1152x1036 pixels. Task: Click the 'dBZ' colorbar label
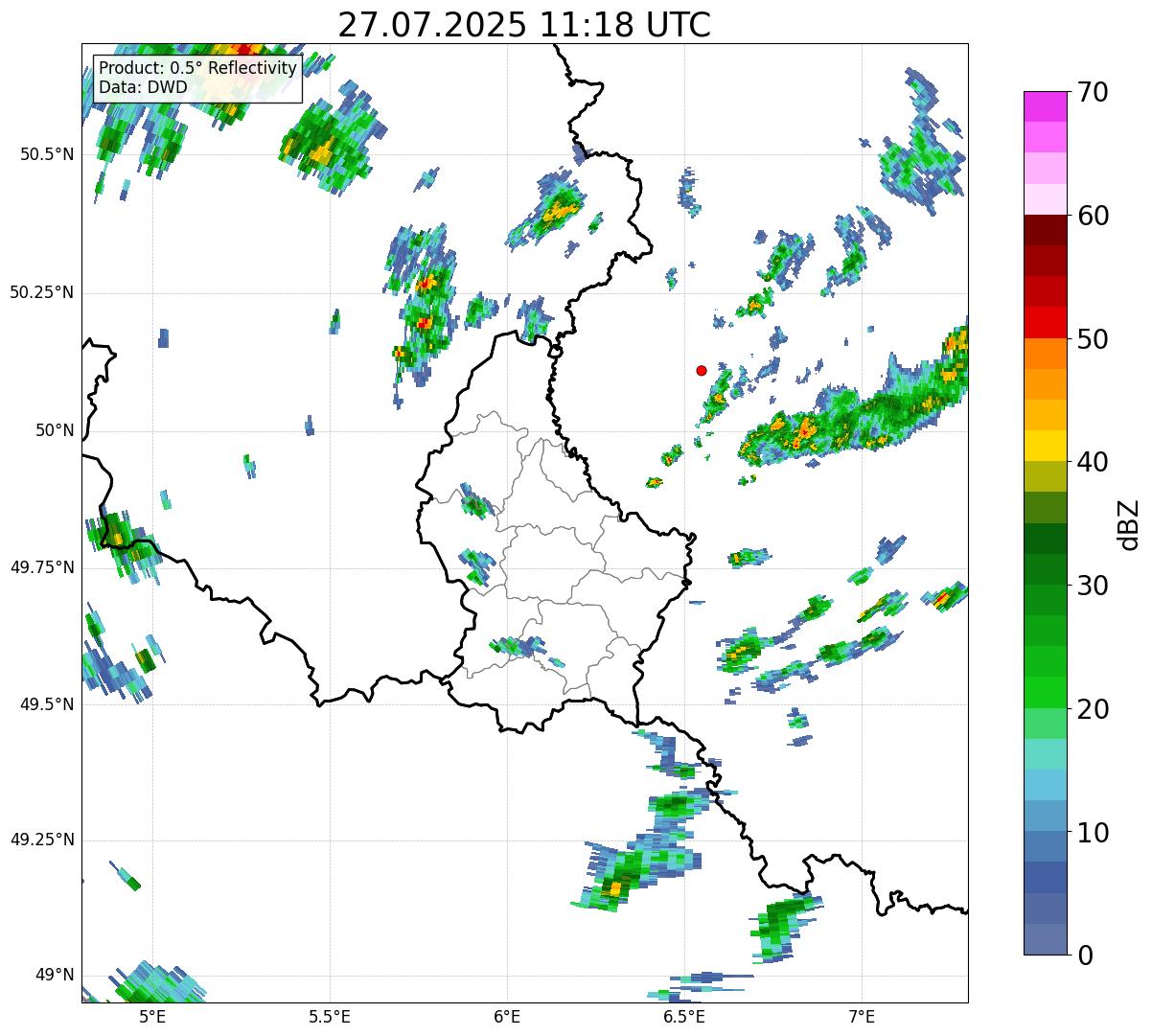point(1129,523)
